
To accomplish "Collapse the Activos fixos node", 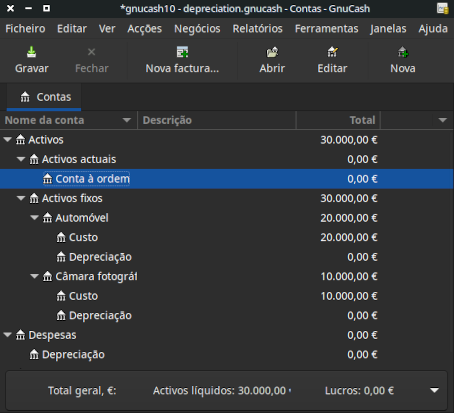I will tap(21, 198).
